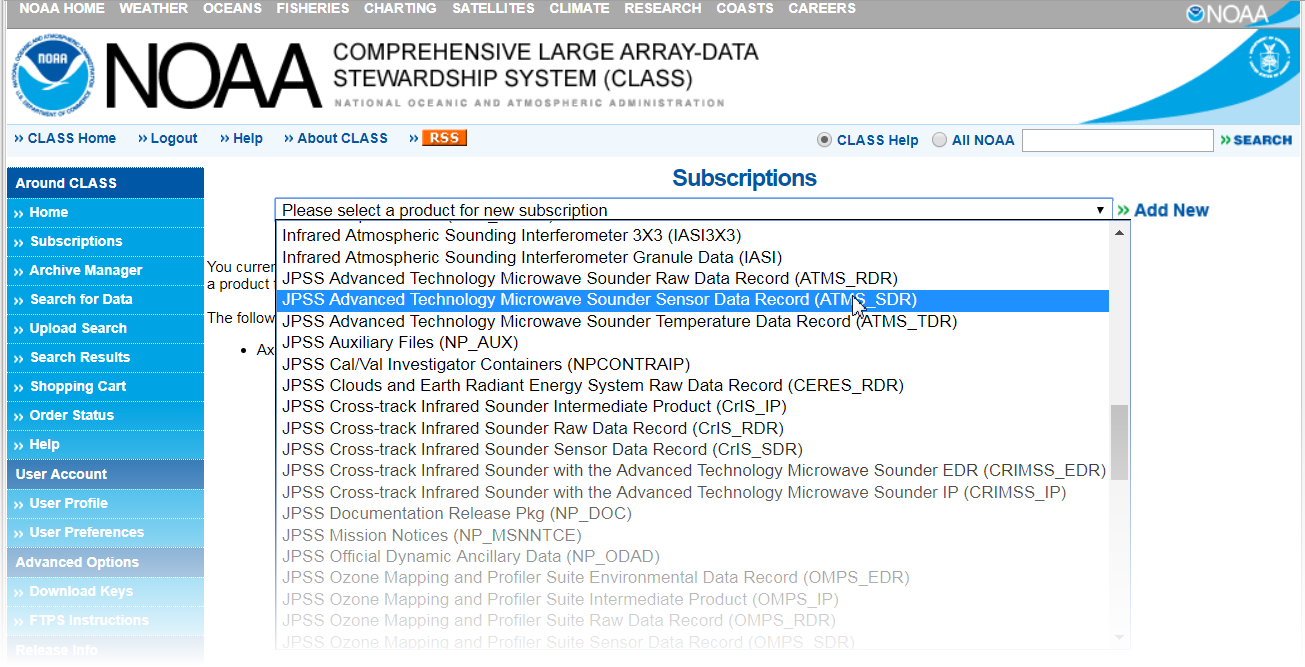Screen dimensions: 1305x667
Task: Open Order Status in the sidebar
Action: [x=105, y=415]
